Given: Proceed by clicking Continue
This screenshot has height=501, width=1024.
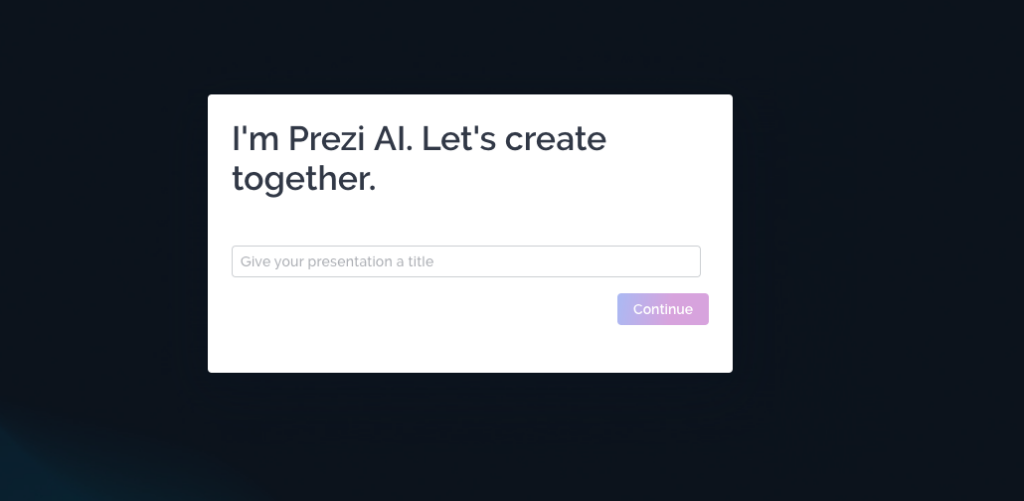Looking at the screenshot, I should [x=662, y=309].
